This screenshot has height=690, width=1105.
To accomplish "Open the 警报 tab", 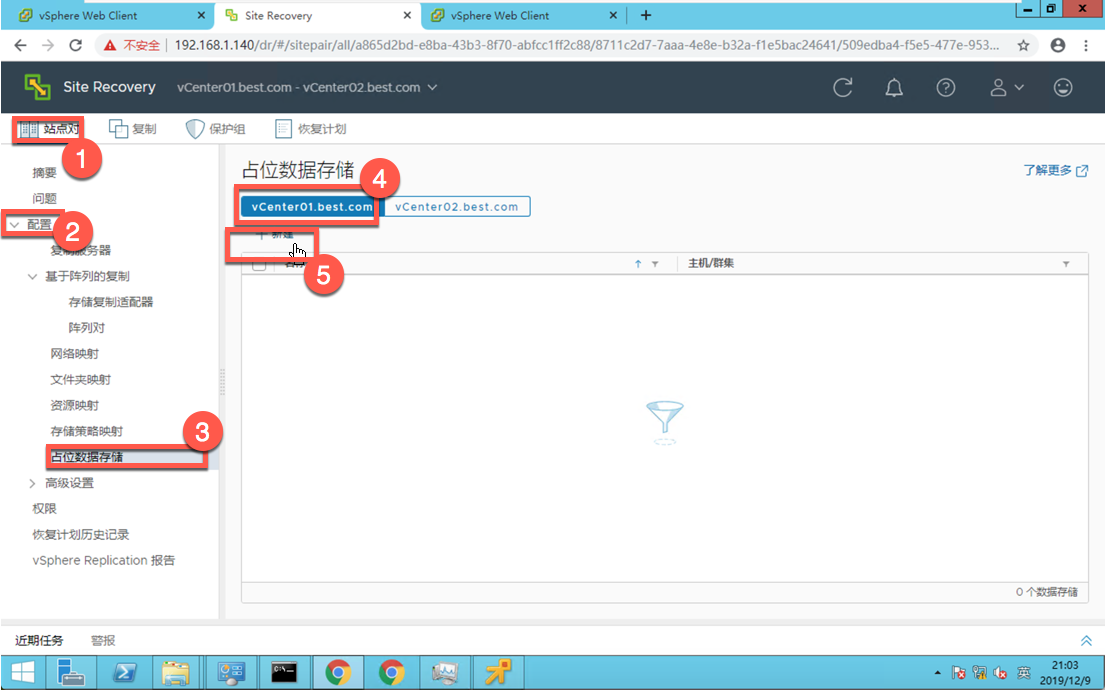I will coord(103,640).
